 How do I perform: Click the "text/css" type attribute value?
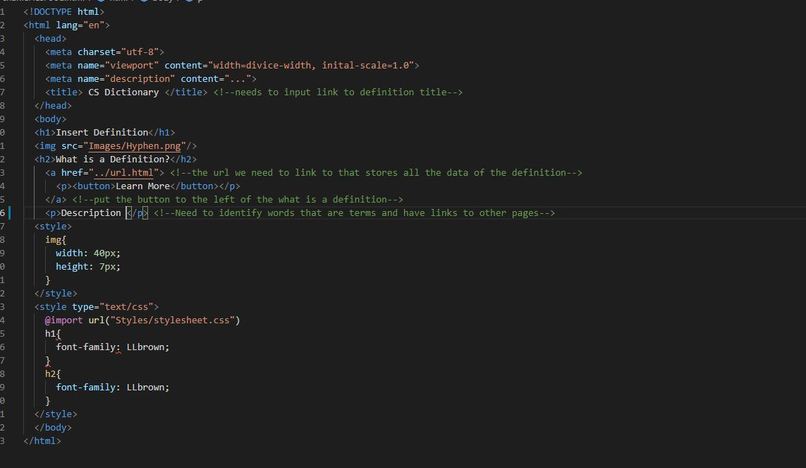click(x=126, y=306)
